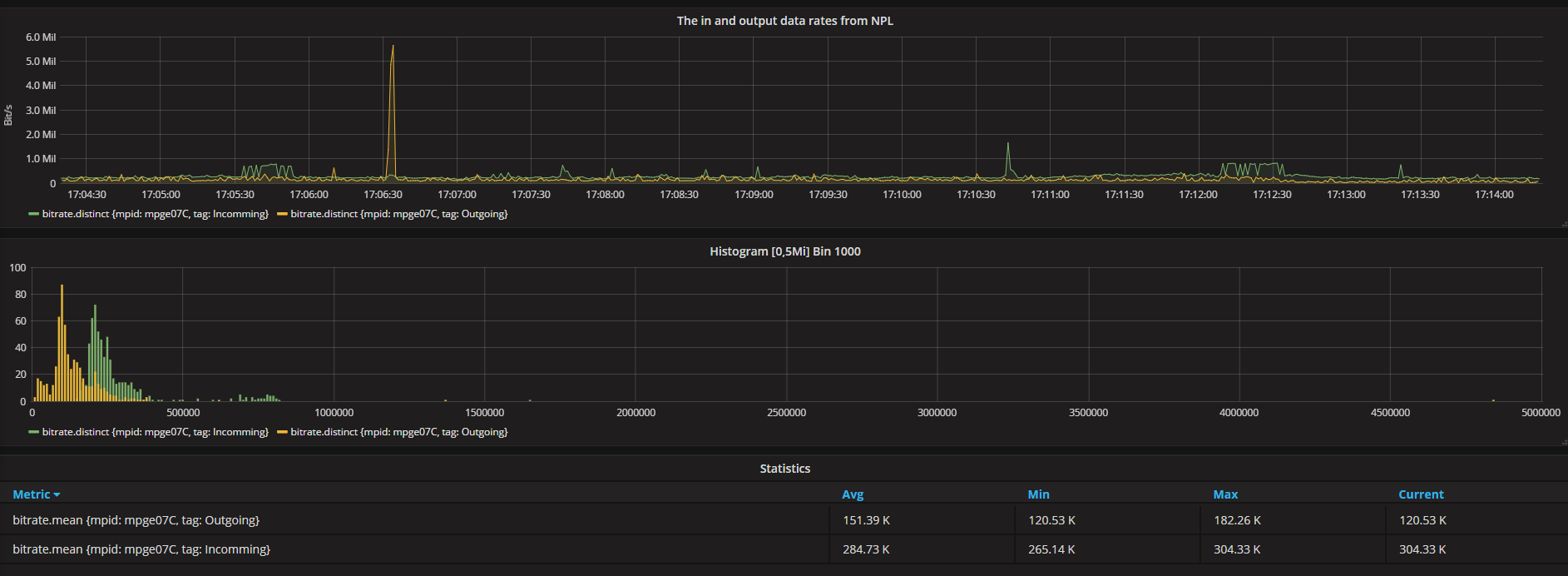Click the Max value 182.26 K
Image resolution: width=1568 pixels, height=576 pixels.
pos(1237,520)
